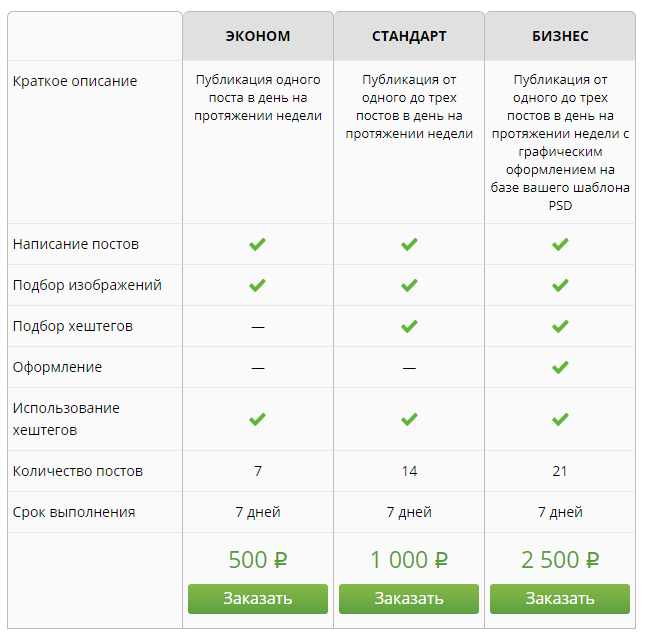Click Заказать for the Бизнес plan

[x=560, y=599]
